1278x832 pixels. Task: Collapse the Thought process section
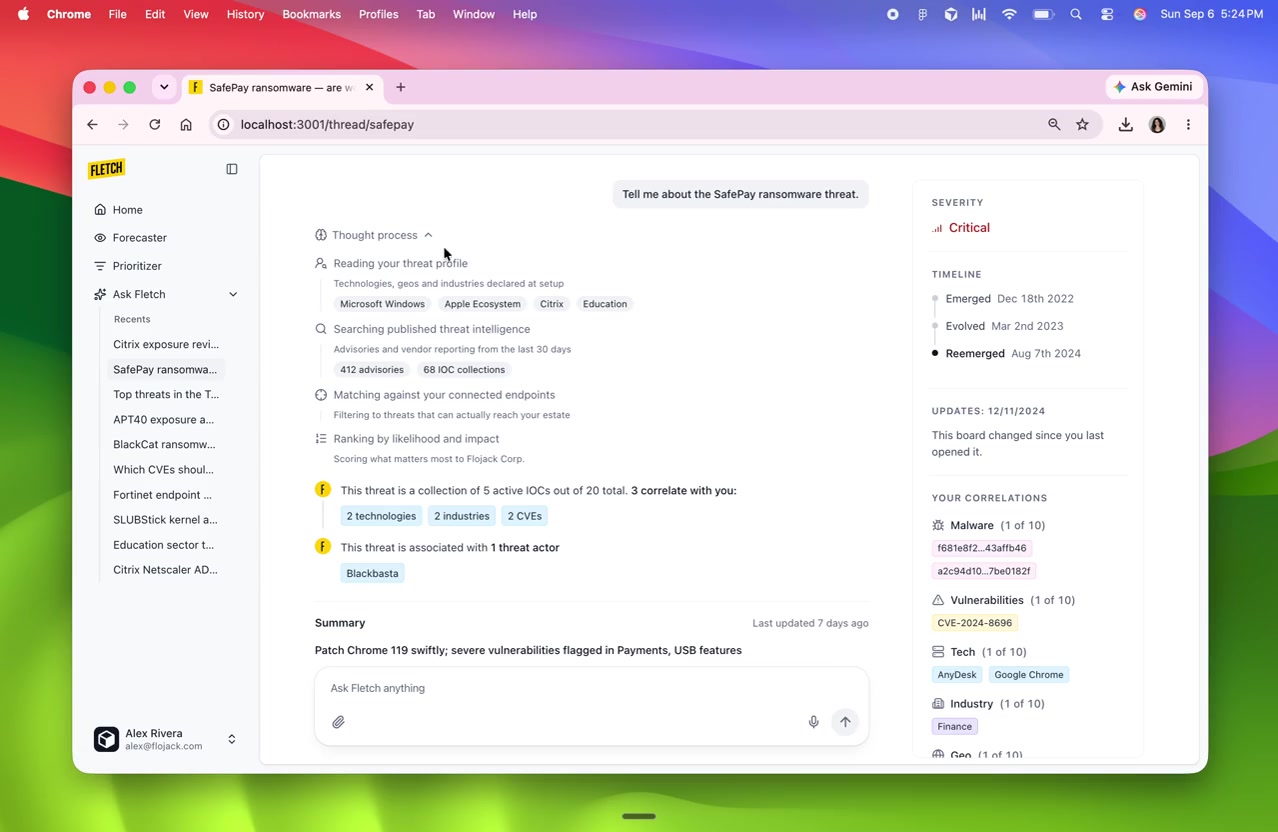374,235
